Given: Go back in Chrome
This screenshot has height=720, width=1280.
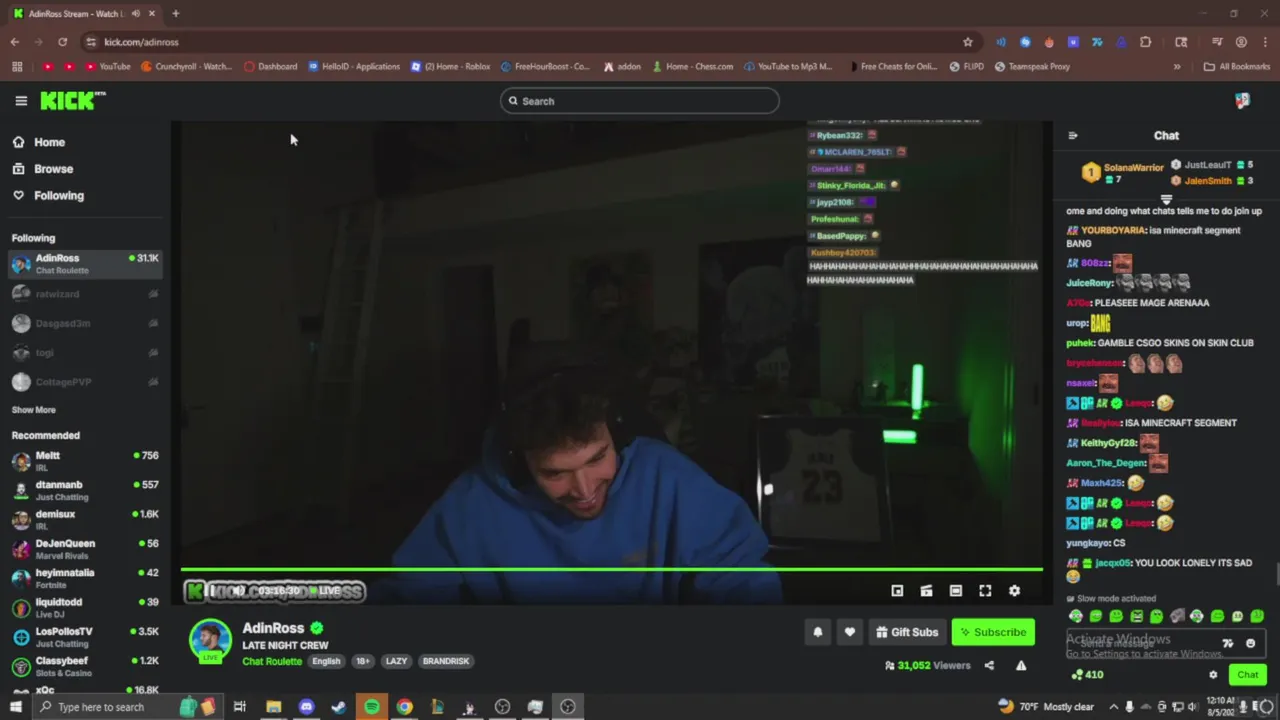Looking at the screenshot, I should coord(15,42).
